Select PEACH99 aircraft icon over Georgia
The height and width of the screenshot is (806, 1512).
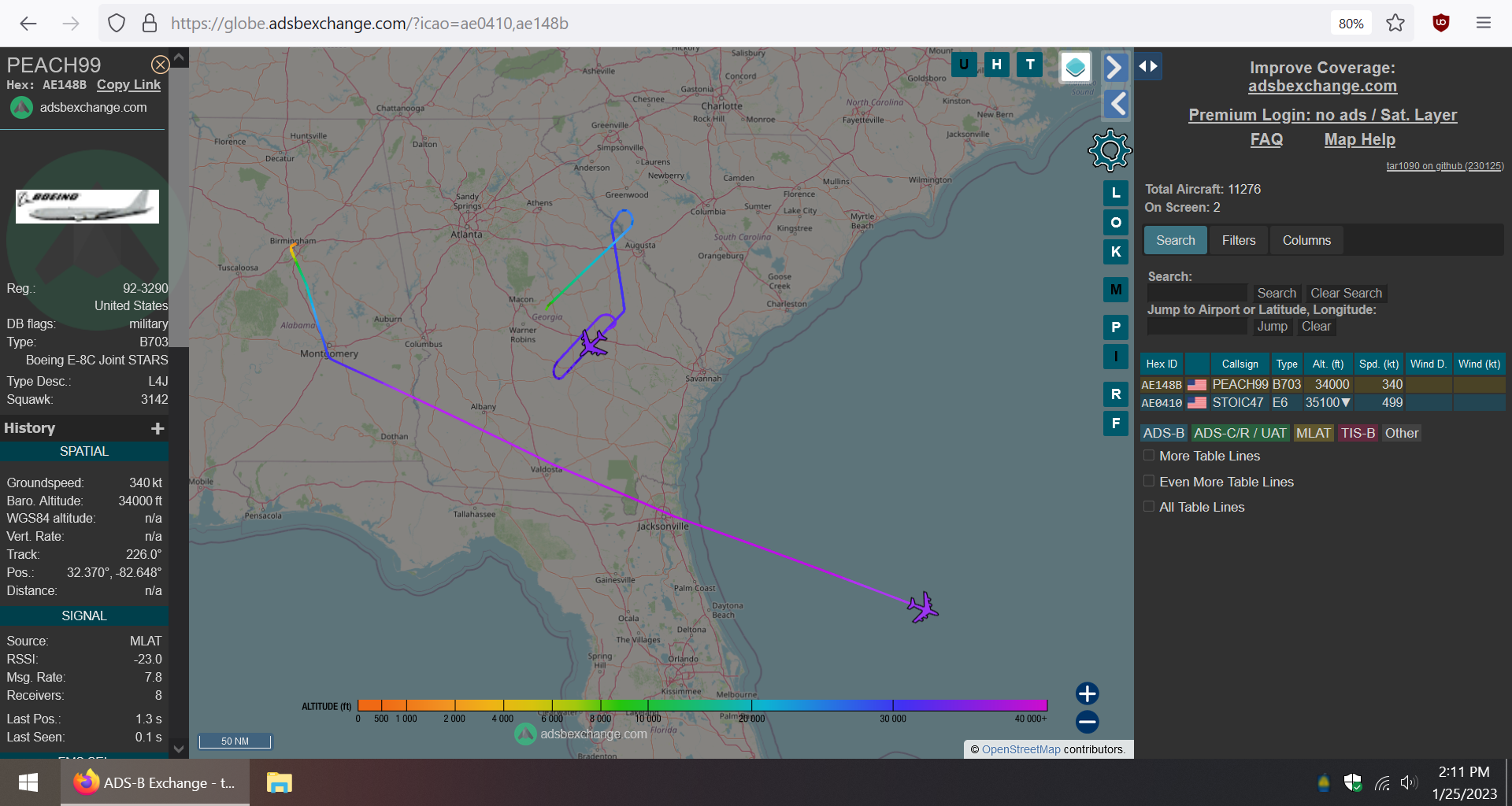click(594, 343)
